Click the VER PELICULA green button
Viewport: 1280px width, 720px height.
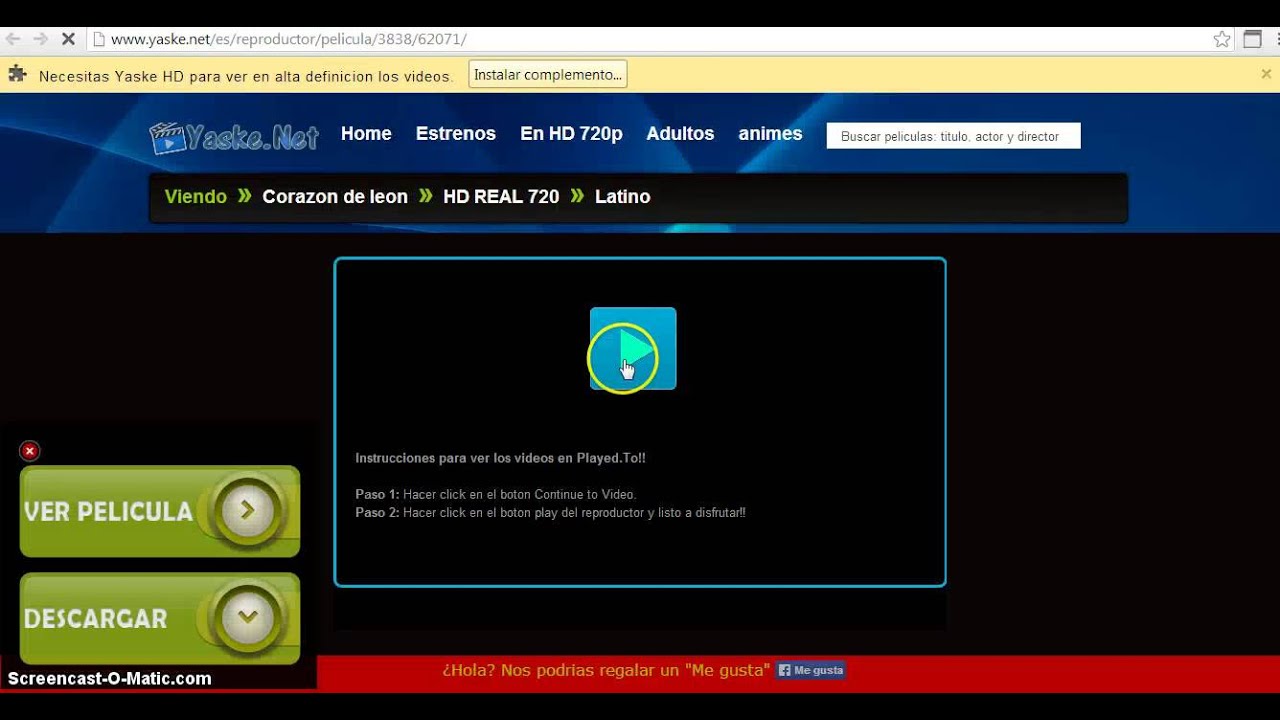click(x=160, y=511)
